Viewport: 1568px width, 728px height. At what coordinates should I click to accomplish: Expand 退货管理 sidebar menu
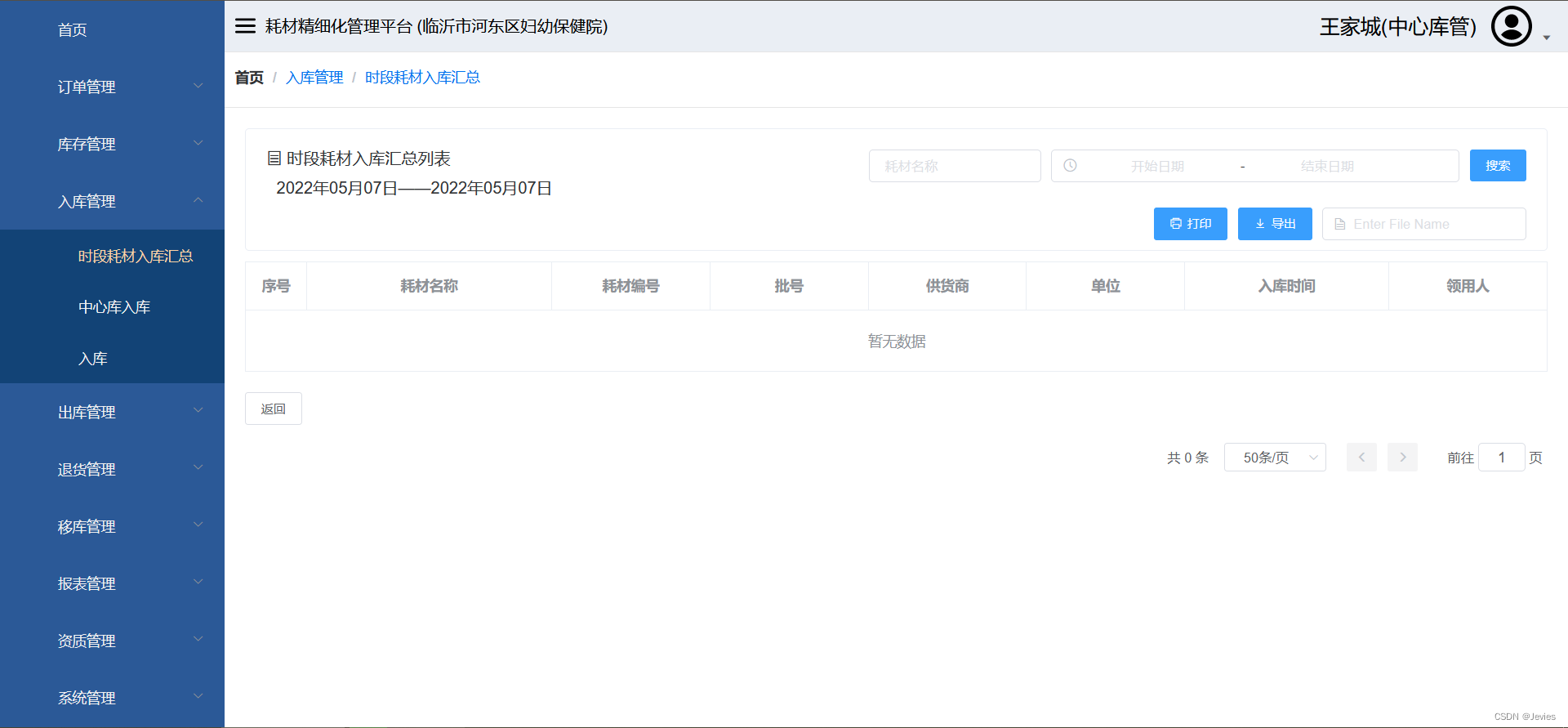point(112,469)
